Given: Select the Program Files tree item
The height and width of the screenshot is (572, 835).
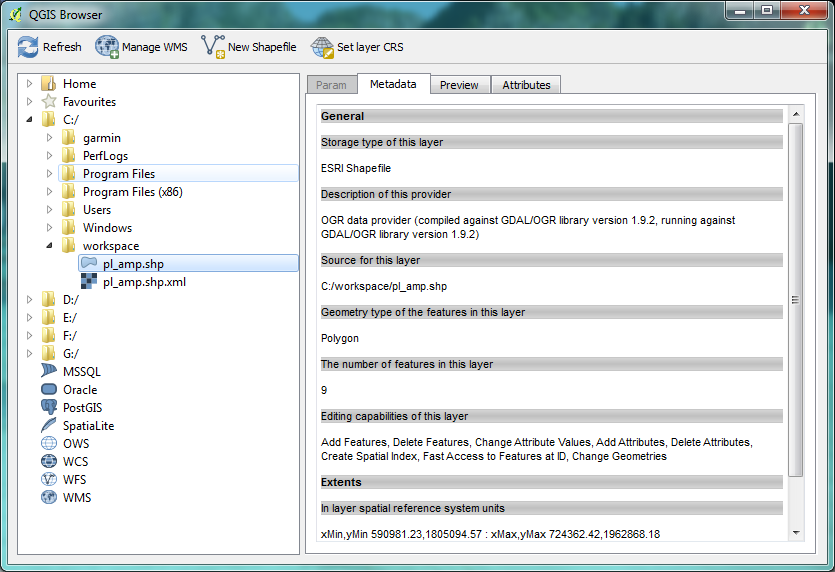Looking at the screenshot, I should point(178,174).
